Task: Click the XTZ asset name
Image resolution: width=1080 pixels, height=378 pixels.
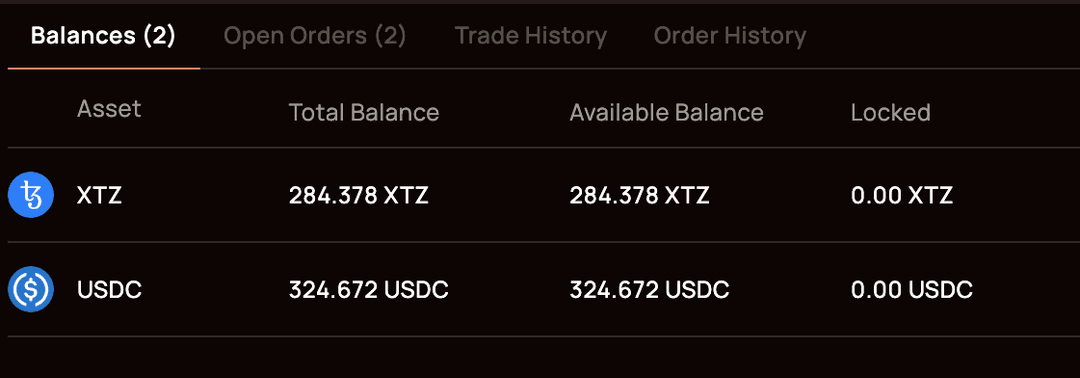Action: (x=99, y=196)
